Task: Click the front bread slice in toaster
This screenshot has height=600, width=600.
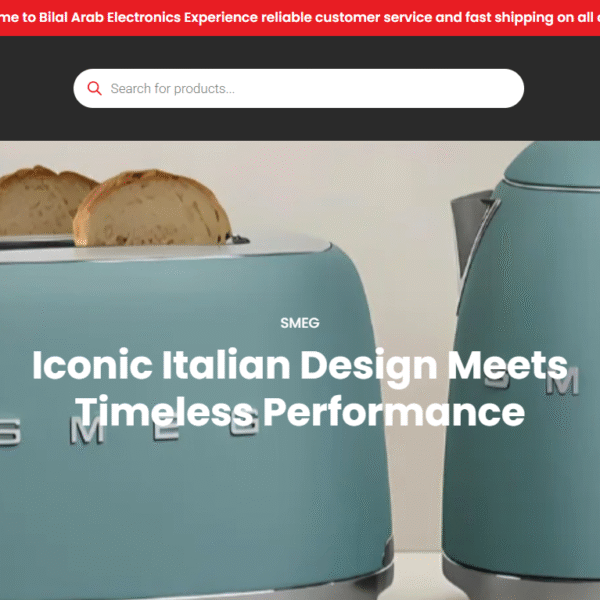Action: [x=153, y=209]
